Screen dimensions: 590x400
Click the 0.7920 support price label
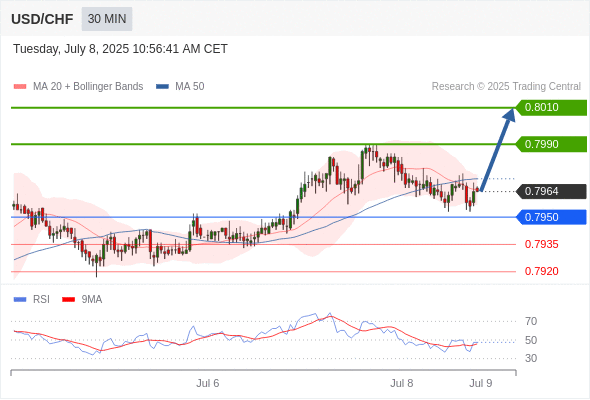click(x=541, y=271)
